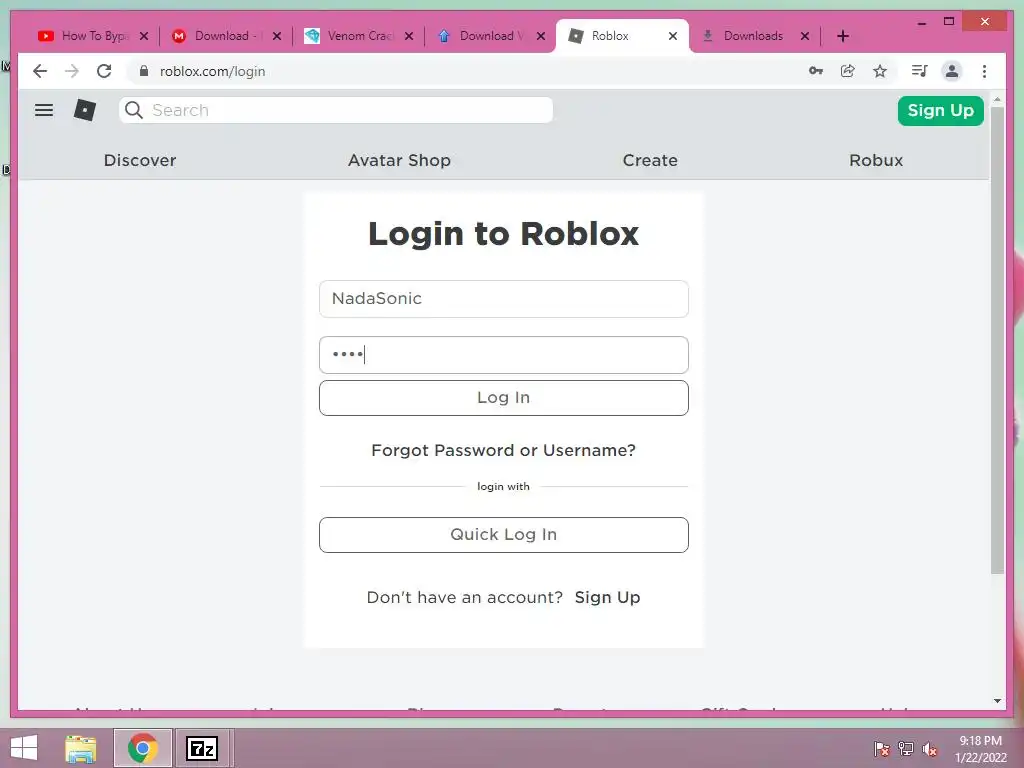Open the Roblox hamburger navigation menu

(44, 110)
